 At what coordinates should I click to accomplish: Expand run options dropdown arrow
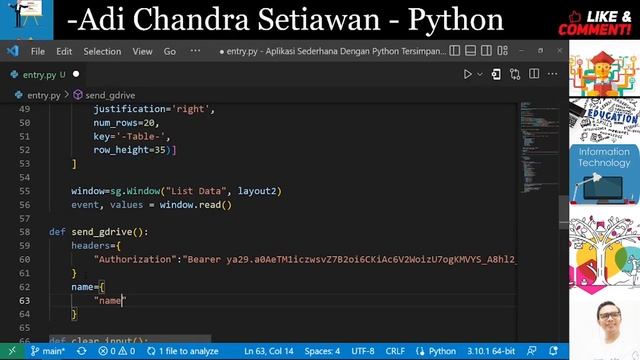coord(480,74)
